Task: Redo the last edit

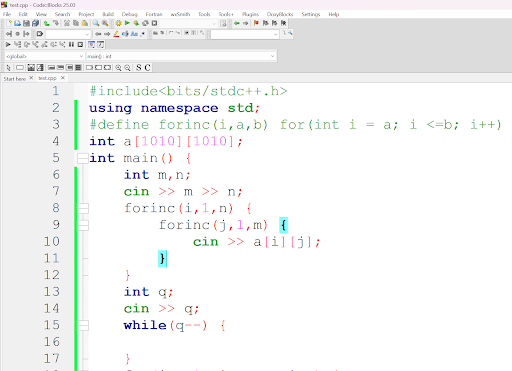Action: point(56,23)
